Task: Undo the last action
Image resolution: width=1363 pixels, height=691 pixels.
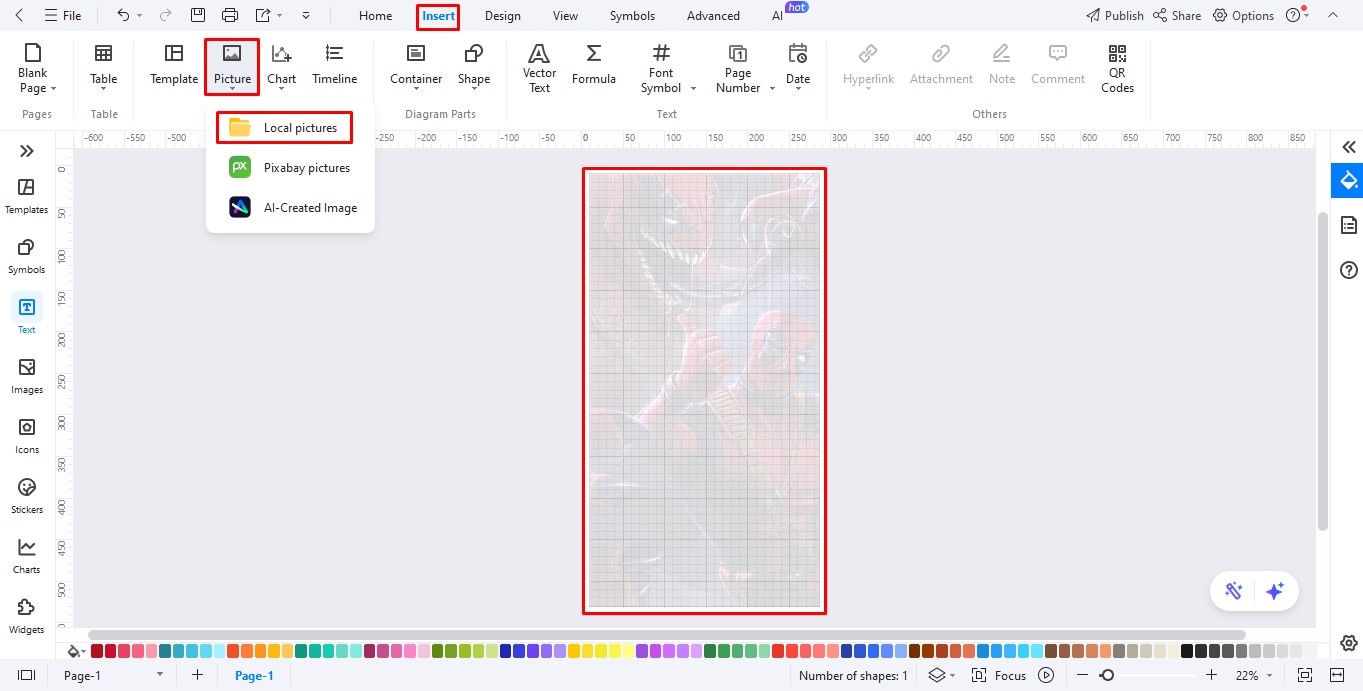Action: [123, 15]
